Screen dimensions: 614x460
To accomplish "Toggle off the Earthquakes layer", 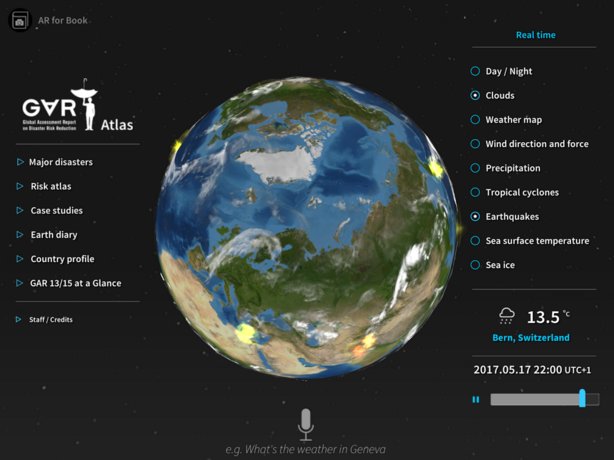I will tap(475, 216).
